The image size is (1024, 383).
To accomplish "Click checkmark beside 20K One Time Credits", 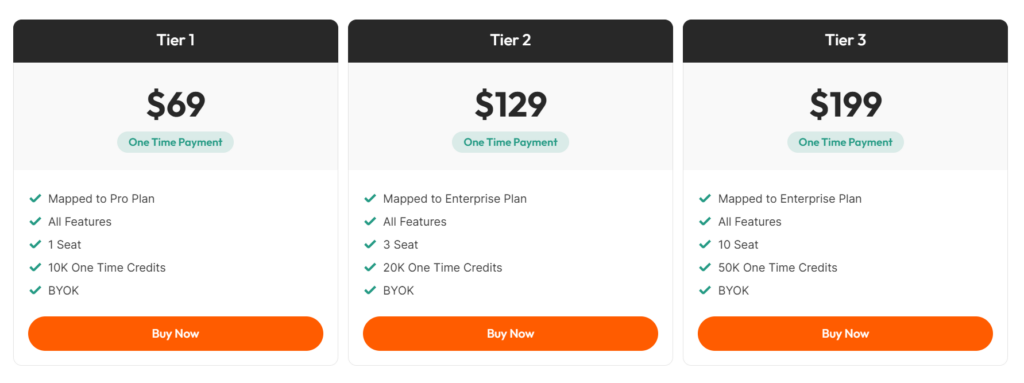I will (x=370, y=267).
